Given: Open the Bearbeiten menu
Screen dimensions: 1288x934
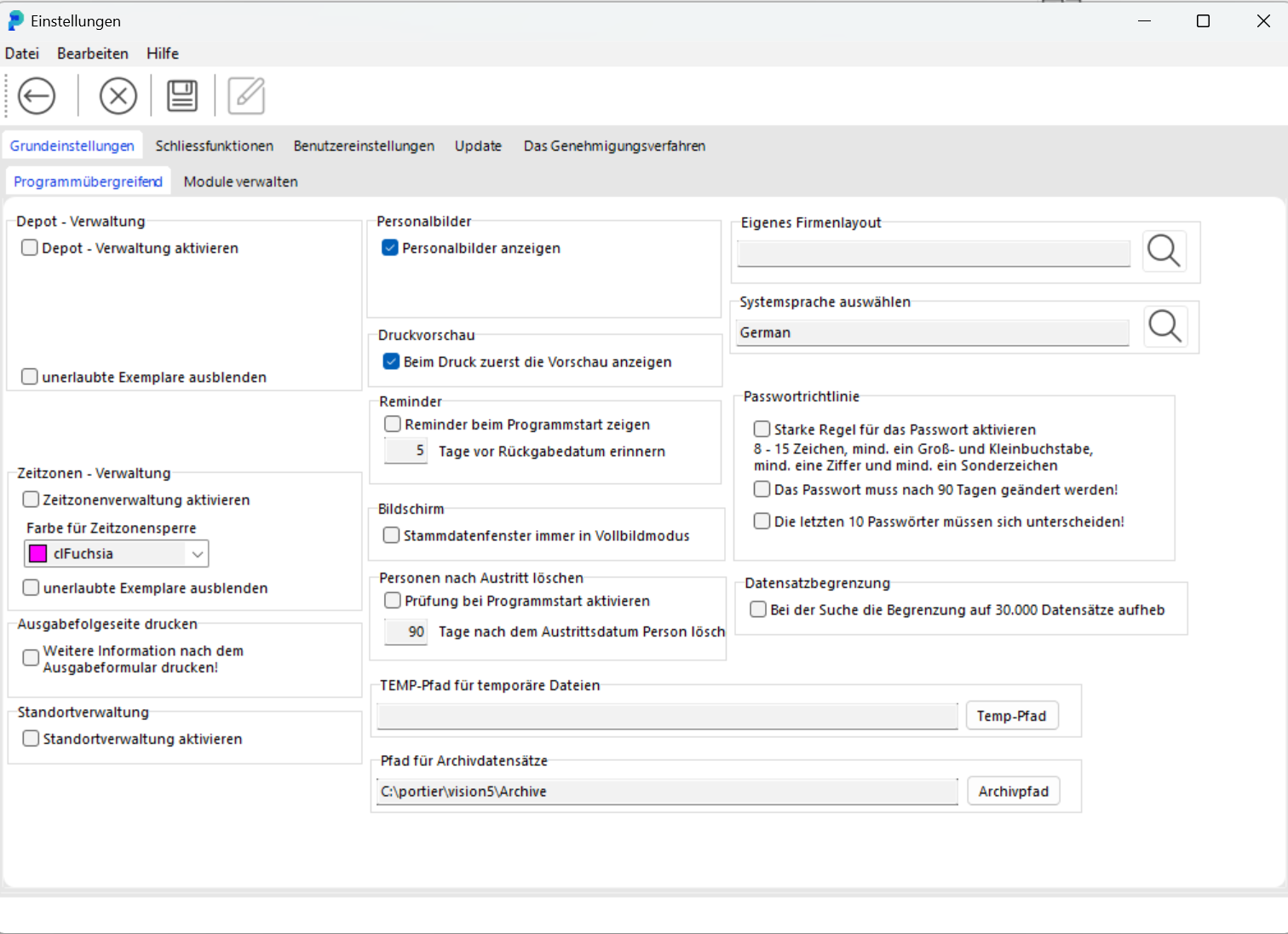Looking at the screenshot, I should [x=93, y=53].
